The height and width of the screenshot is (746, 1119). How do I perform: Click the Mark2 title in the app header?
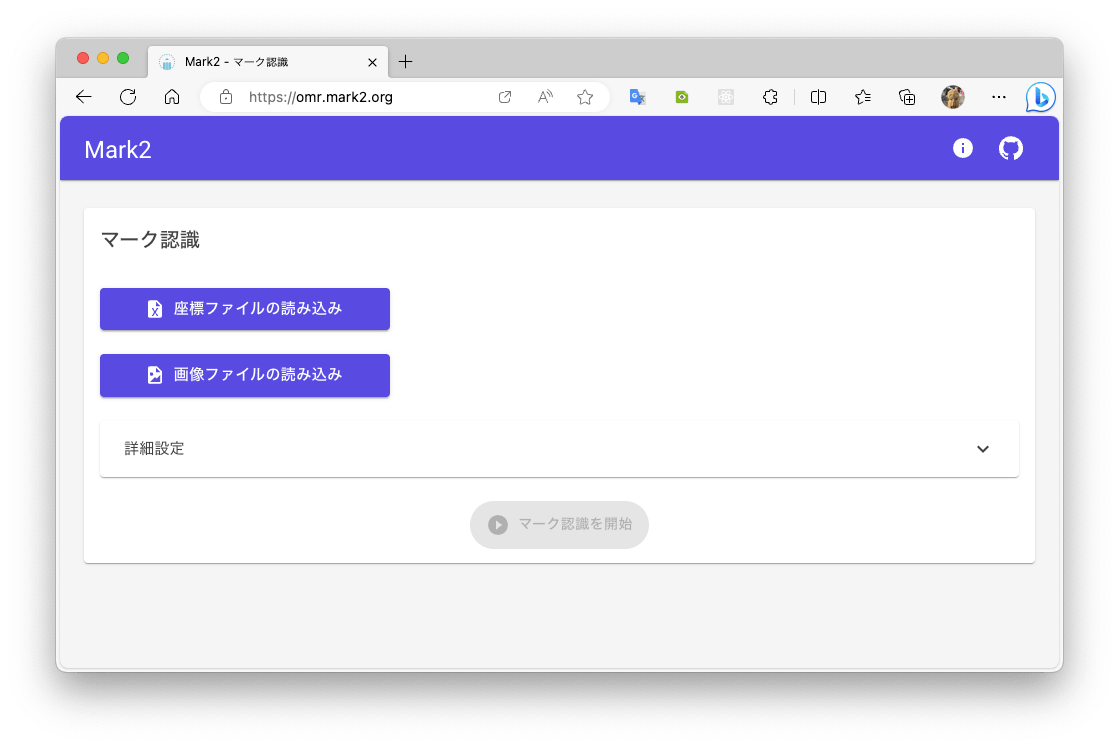118,150
